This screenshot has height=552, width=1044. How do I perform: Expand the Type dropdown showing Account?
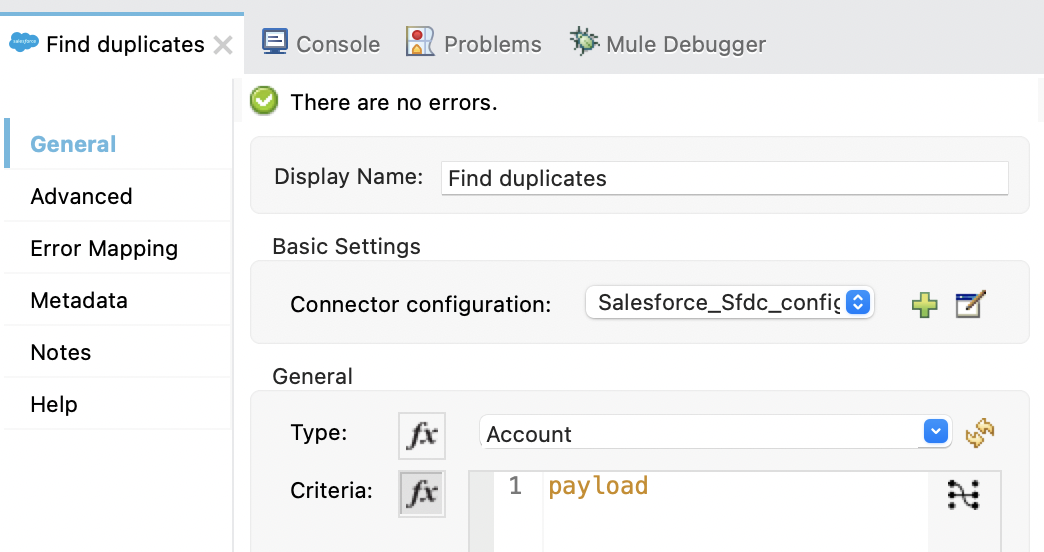tap(715, 433)
